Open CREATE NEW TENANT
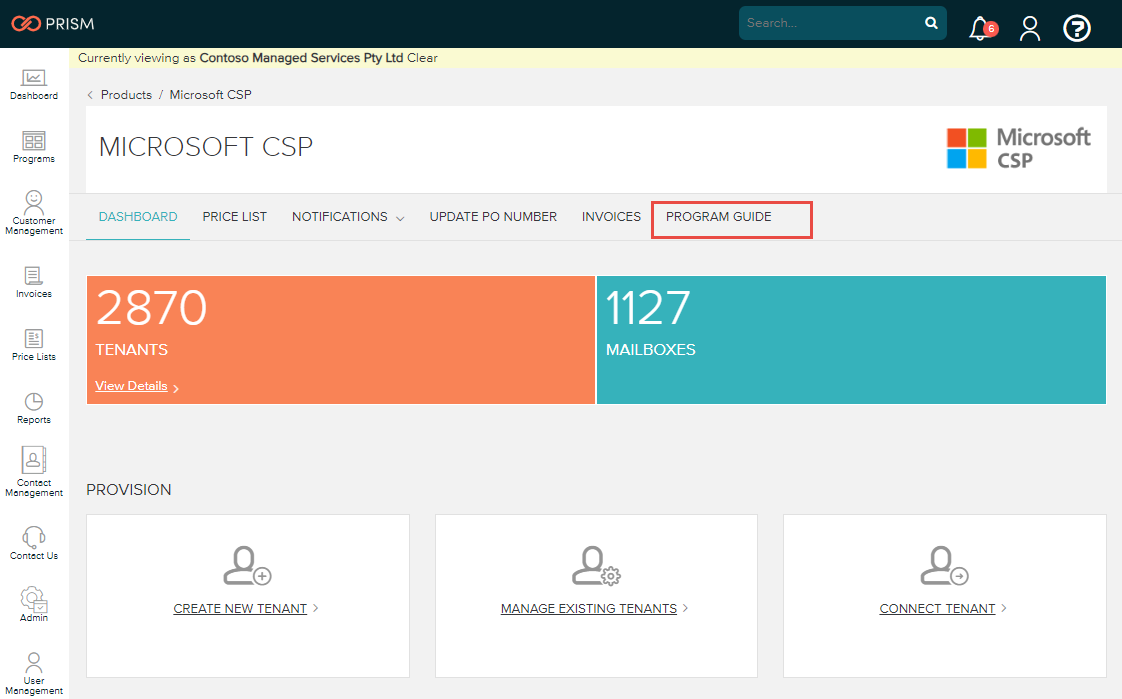This screenshot has height=699, width=1122. coord(239,608)
